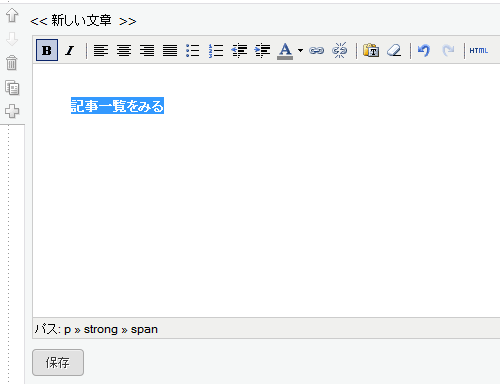Align text right
Image resolution: width=500 pixels, height=384 pixels.
coord(147,50)
